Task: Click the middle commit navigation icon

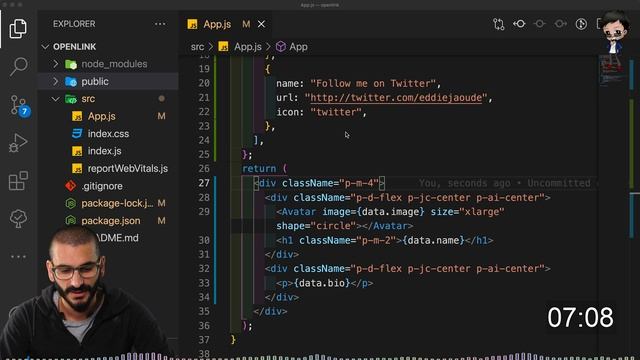Action: coord(540,24)
